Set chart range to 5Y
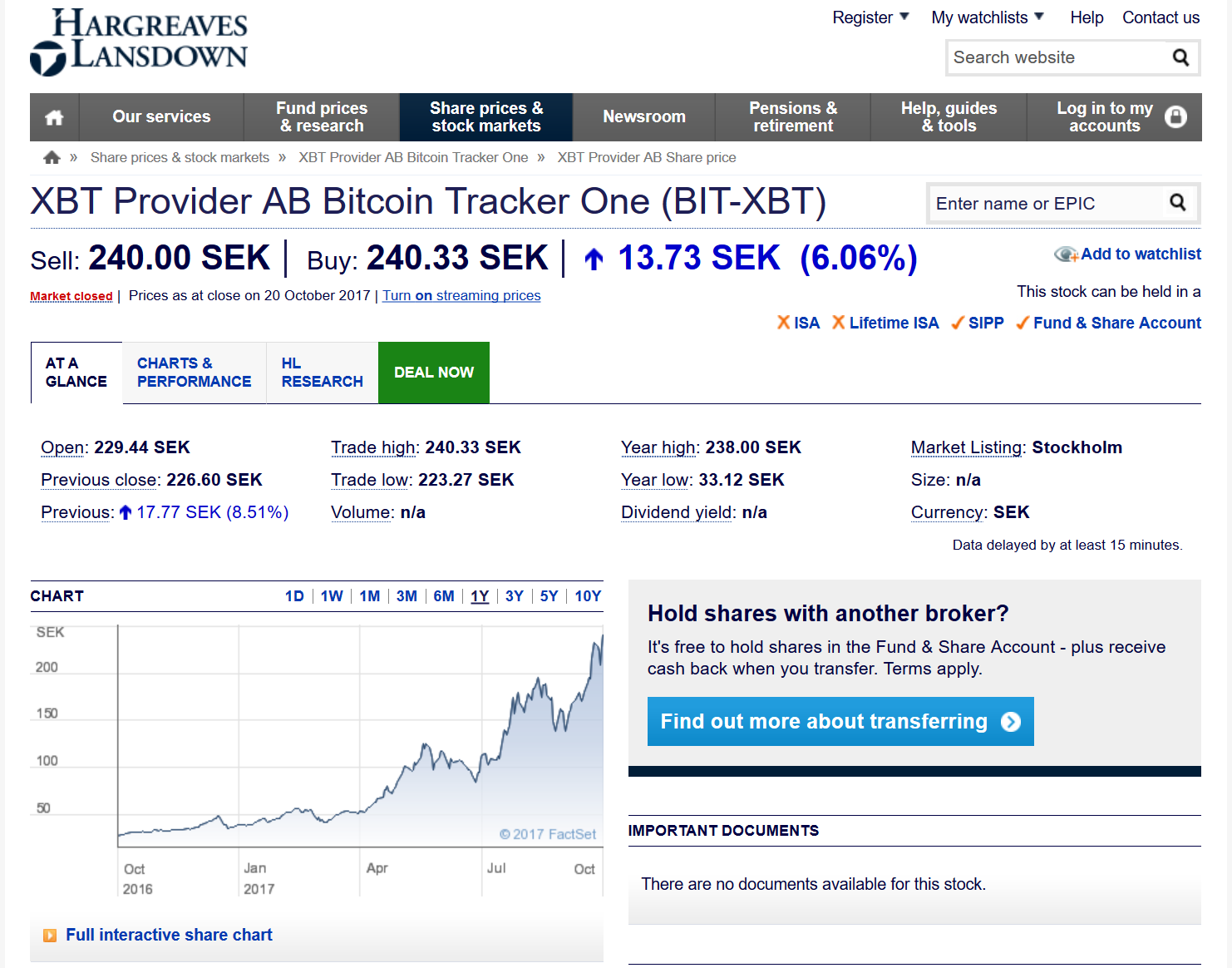This screenshot has height=968, width=1232. click(x=549, y=596)
